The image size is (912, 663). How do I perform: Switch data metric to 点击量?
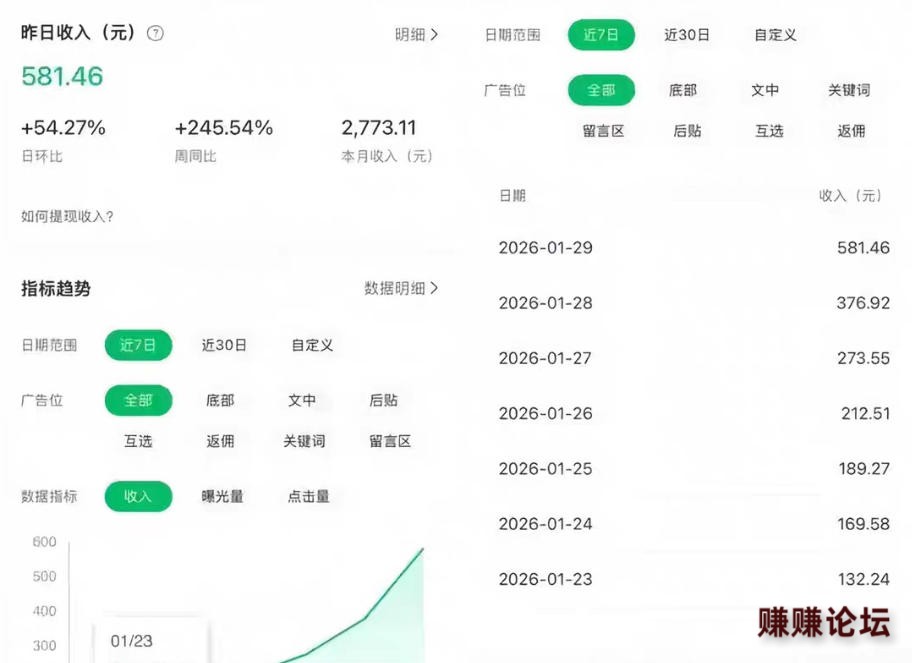pyautogui.click(x=309, y=496)
